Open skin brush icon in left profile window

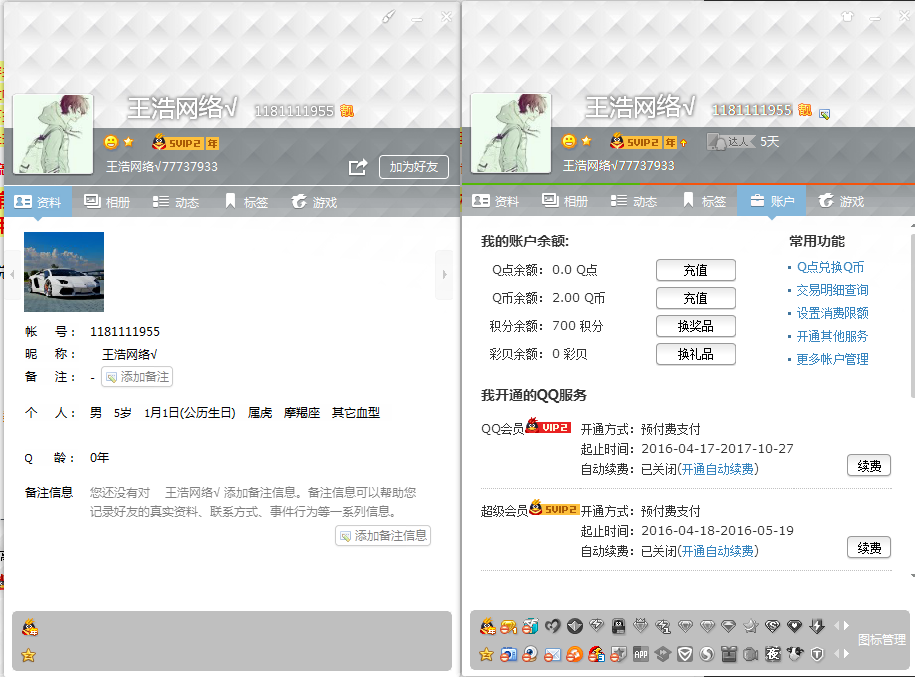click(388, 17)
